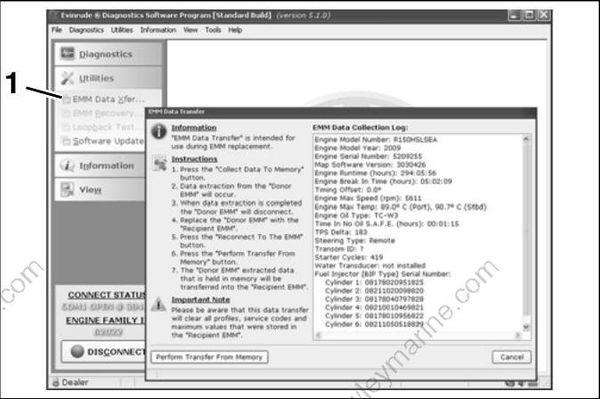This screenshot has height=399, width=600.
Task: Click the Cylinder 1 serial number line
Action: pos(374,282)
